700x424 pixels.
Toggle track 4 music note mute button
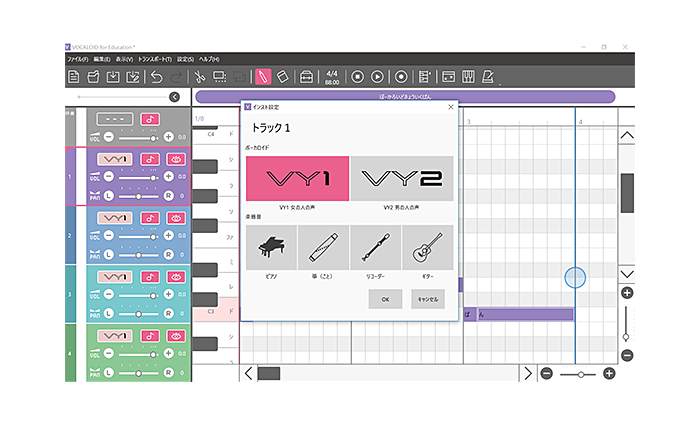coord(150,336)
